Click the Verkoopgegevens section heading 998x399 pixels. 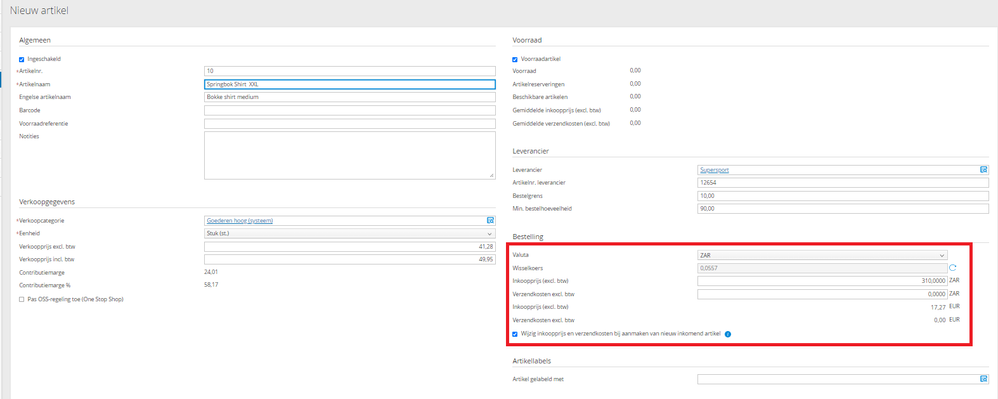click(47, 202)
